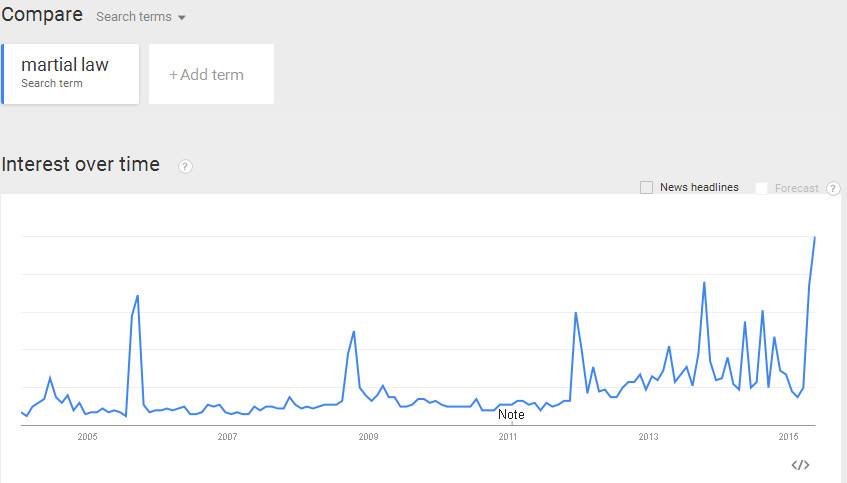This screenshot has height=483, width=847.
Task: Click the 2013 label on the time axis
Action: coord(648,437)
